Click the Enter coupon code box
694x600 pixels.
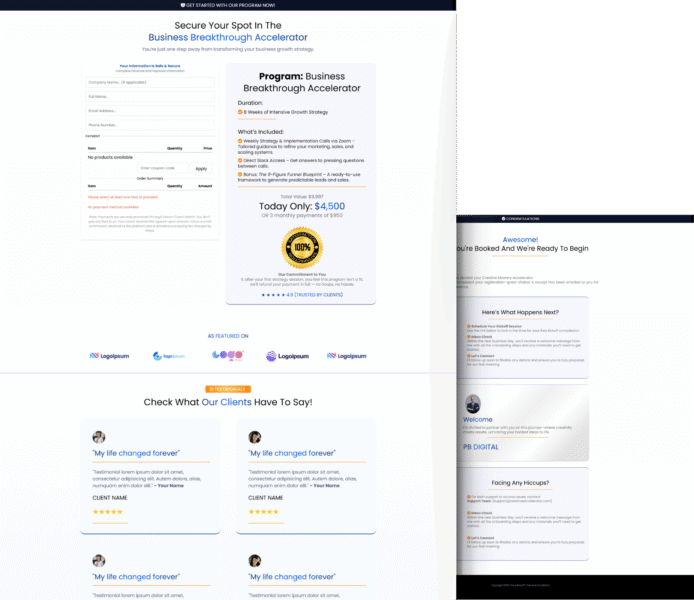point(163,168)
